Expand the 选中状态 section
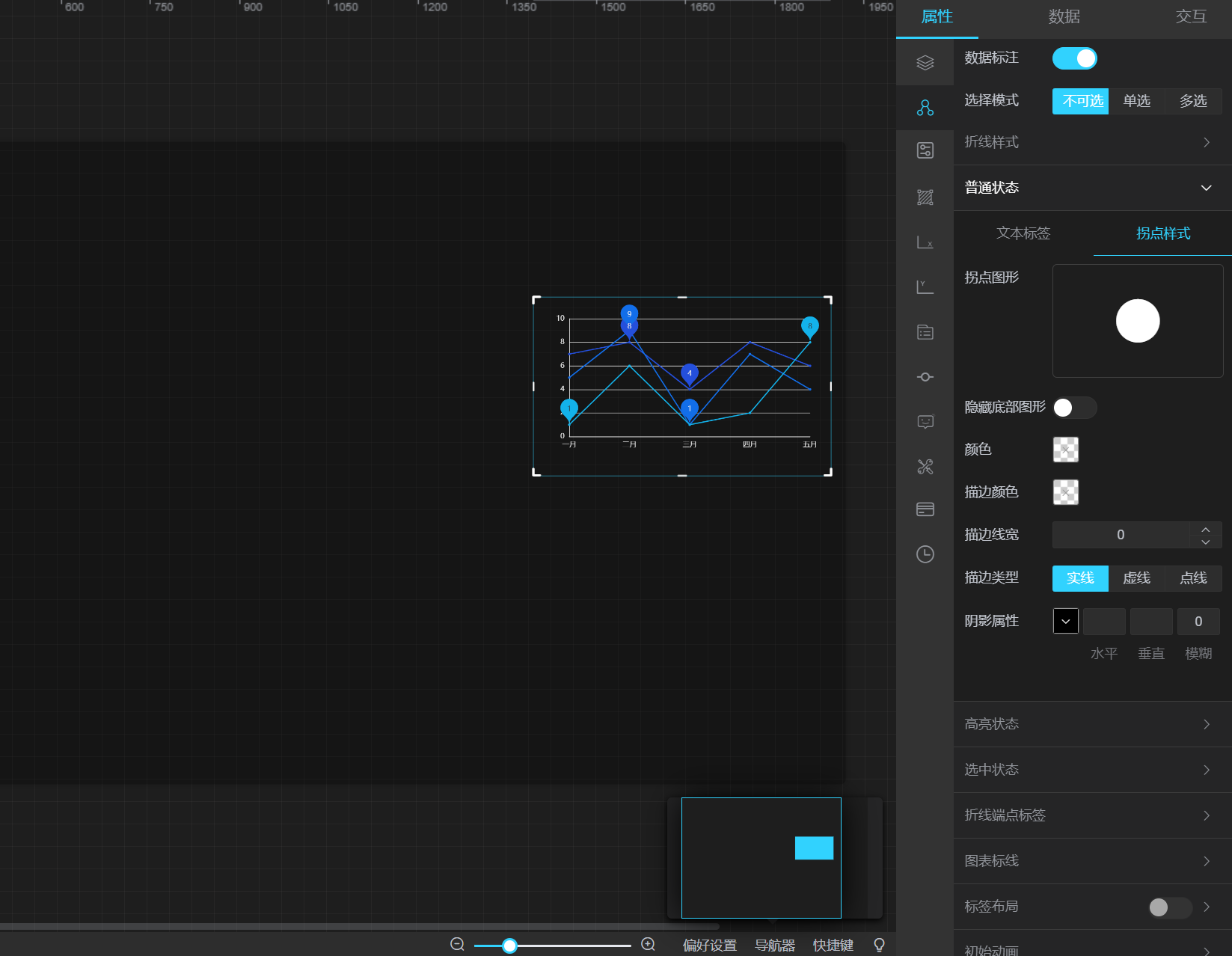This screenshot has height=956, width=1232. click(x=1092, y=770)
